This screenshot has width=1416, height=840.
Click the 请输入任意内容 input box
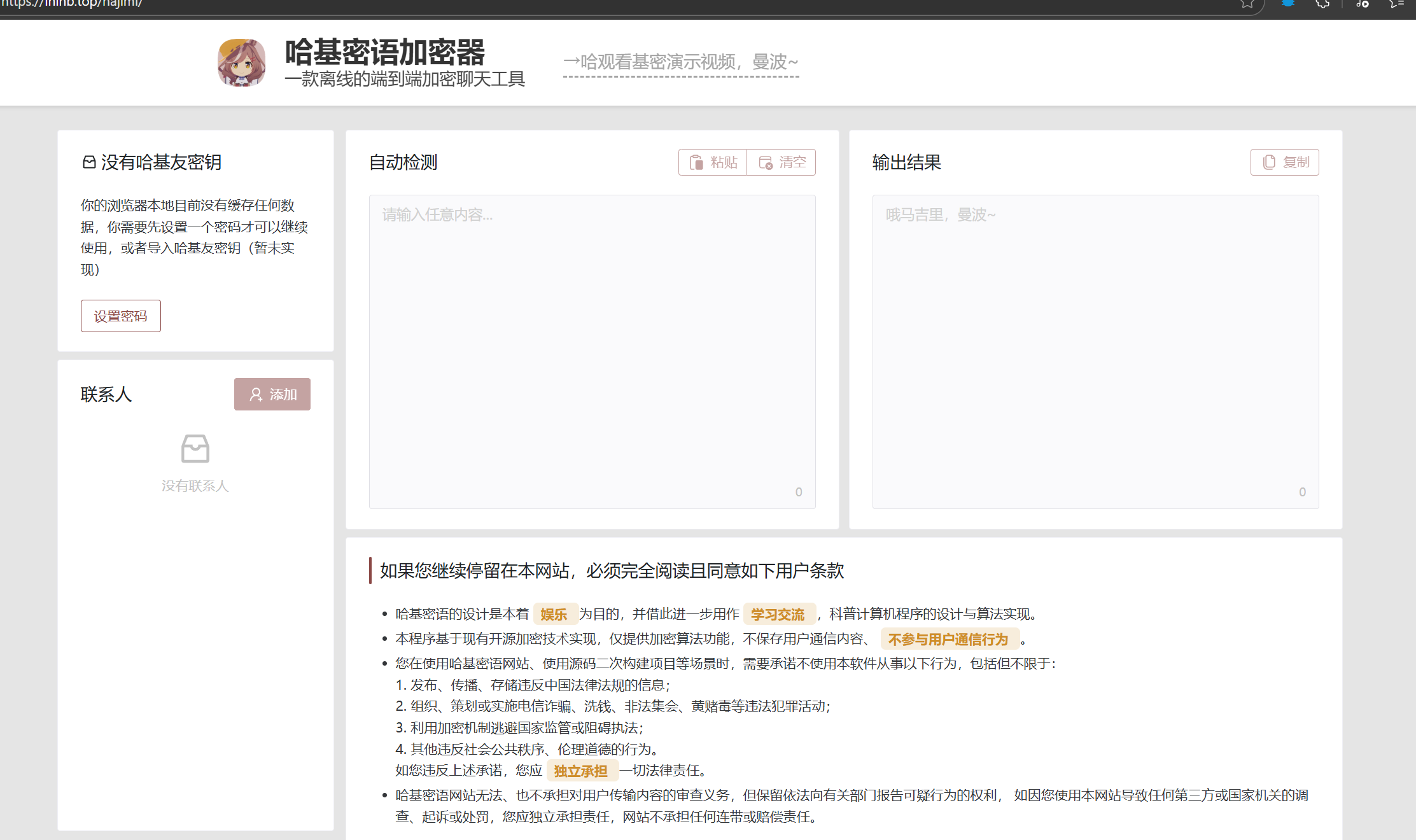pos(592,351)
